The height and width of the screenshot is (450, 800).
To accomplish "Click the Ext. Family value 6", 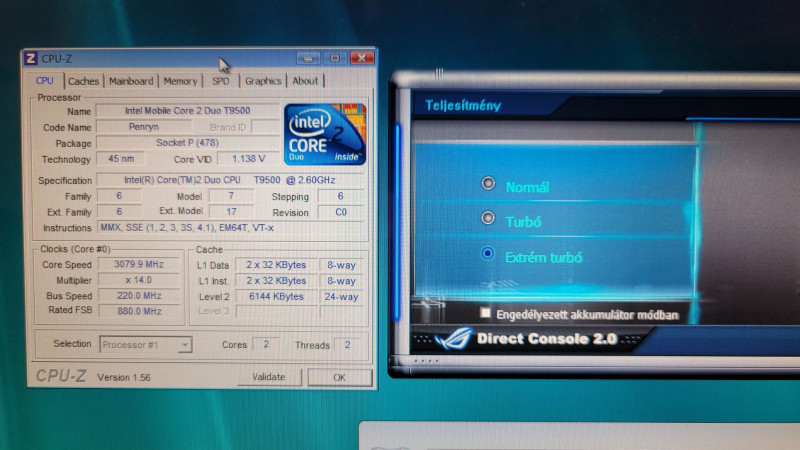I will coord(119,211).
